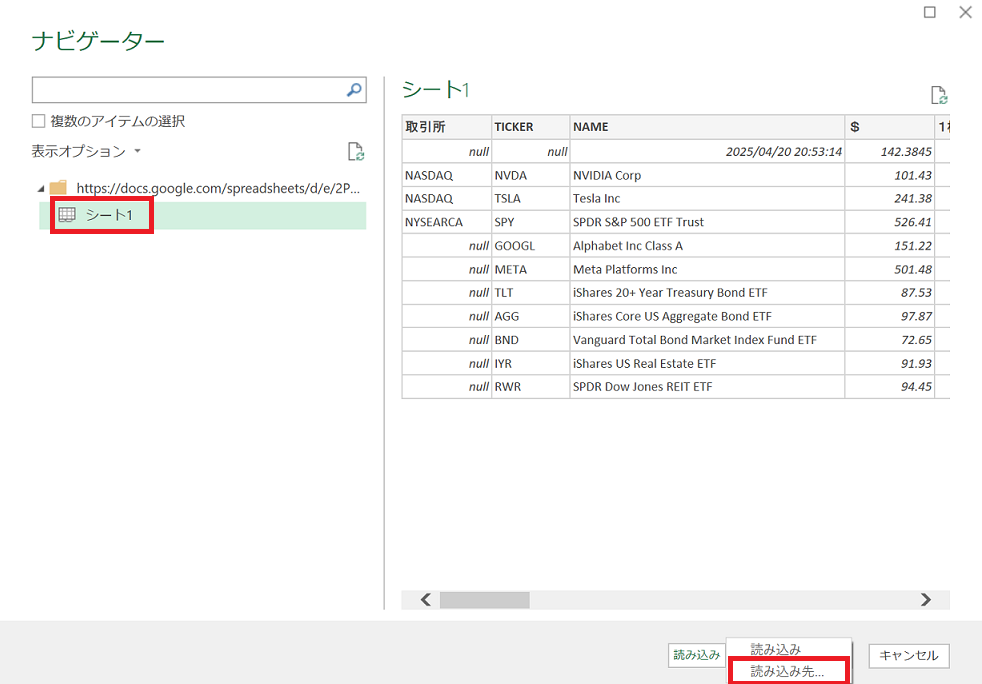Click the Vanguard Total Bond Market Index Fund ETF cell

coord(707,340)
